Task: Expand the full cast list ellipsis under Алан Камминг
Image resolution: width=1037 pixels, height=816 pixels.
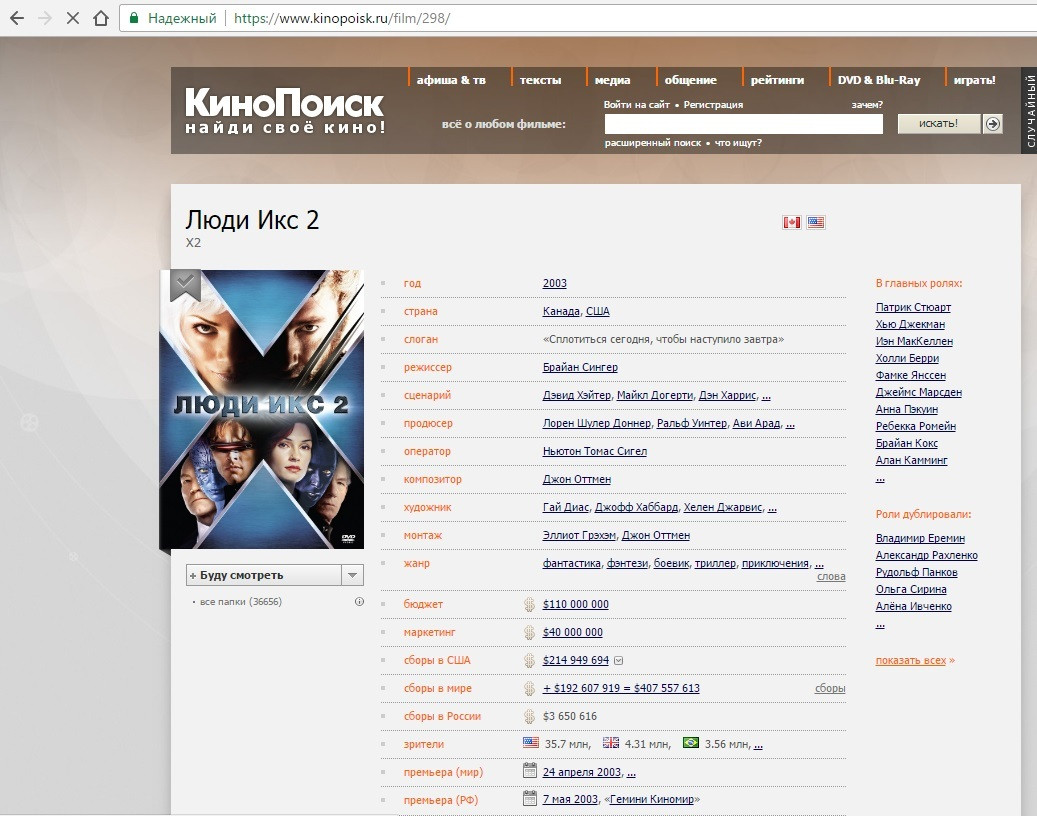Action: pyautogui.click(x=880, y=479)
